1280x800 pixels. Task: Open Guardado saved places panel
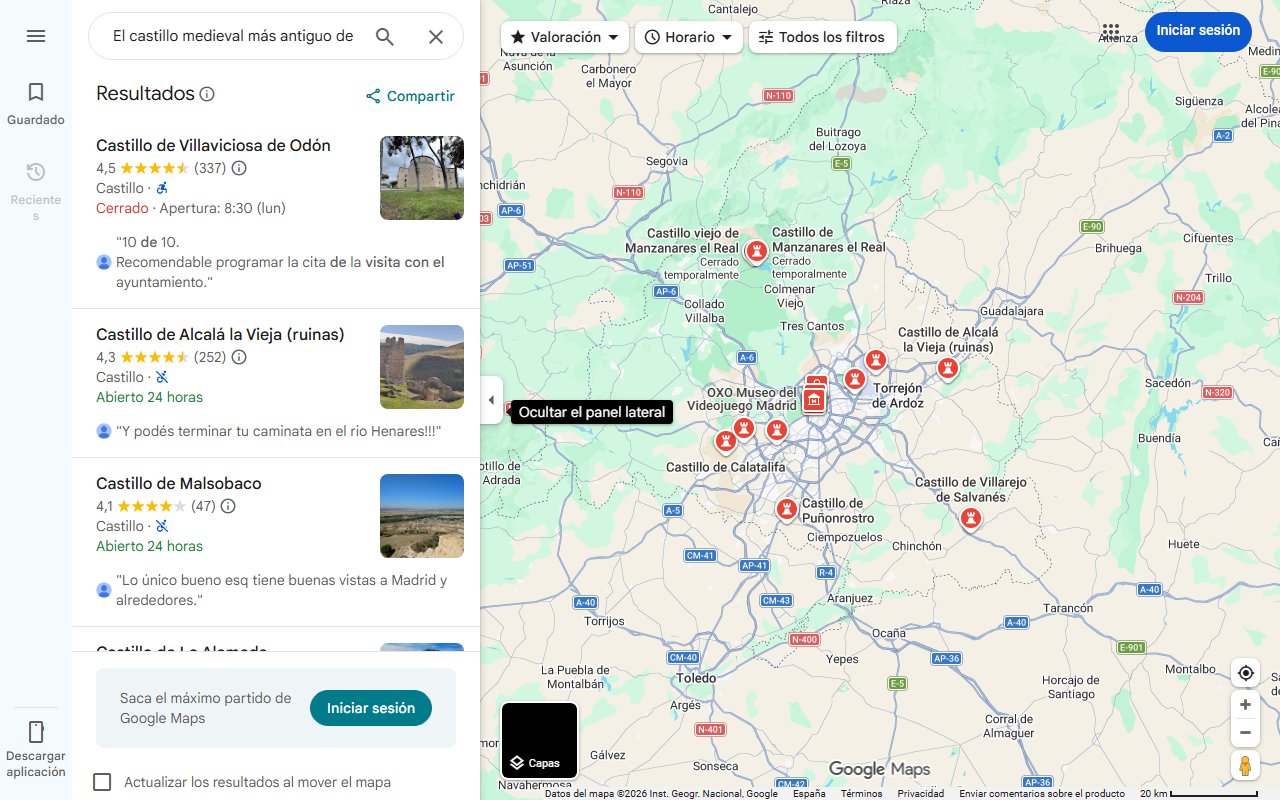[x=36, y=103]
